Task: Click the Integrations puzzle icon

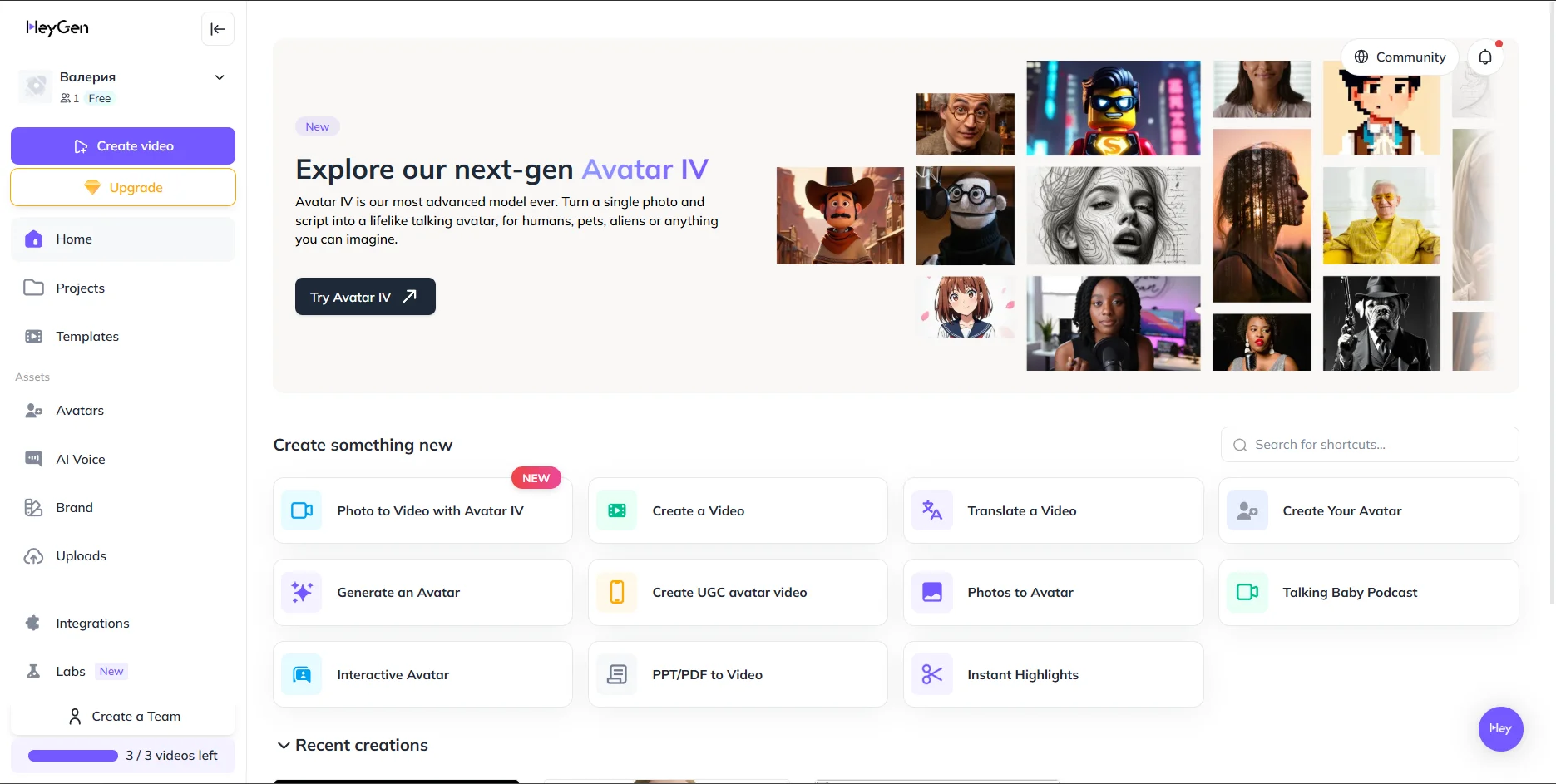Action: pyautogui.click(x=33, y=624)
